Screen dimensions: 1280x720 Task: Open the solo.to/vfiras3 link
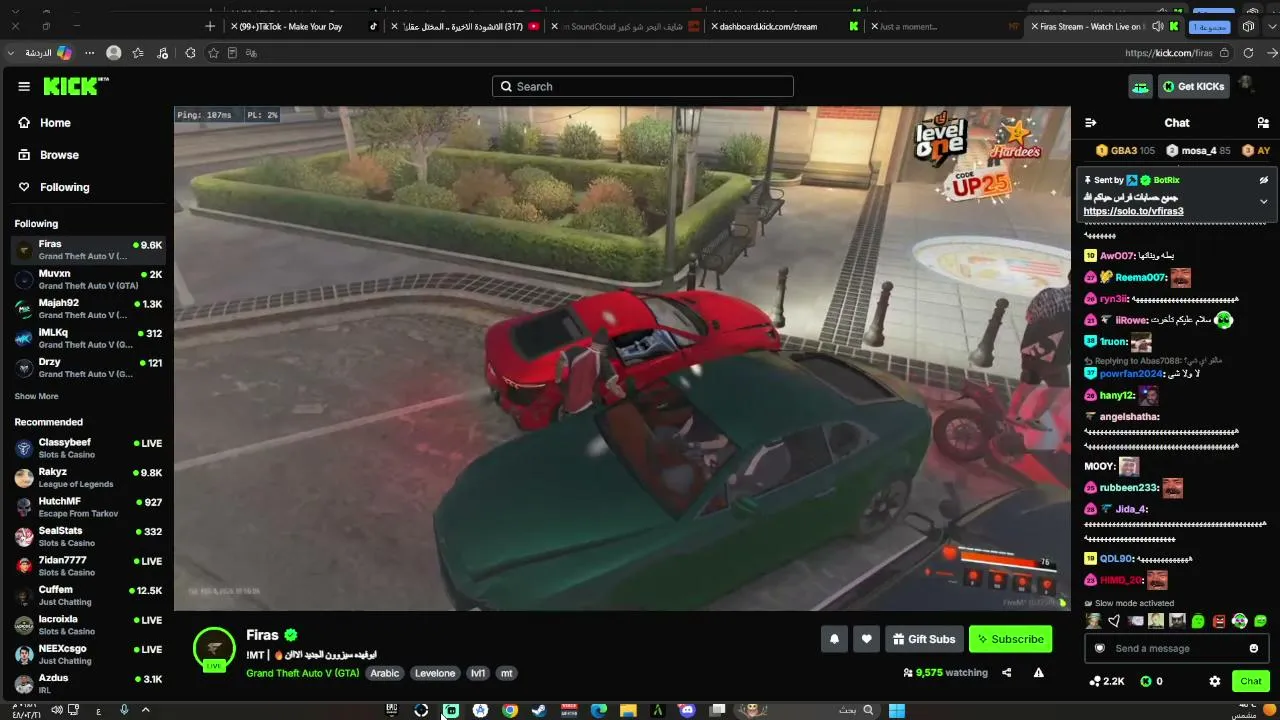tap(1133, 211)
